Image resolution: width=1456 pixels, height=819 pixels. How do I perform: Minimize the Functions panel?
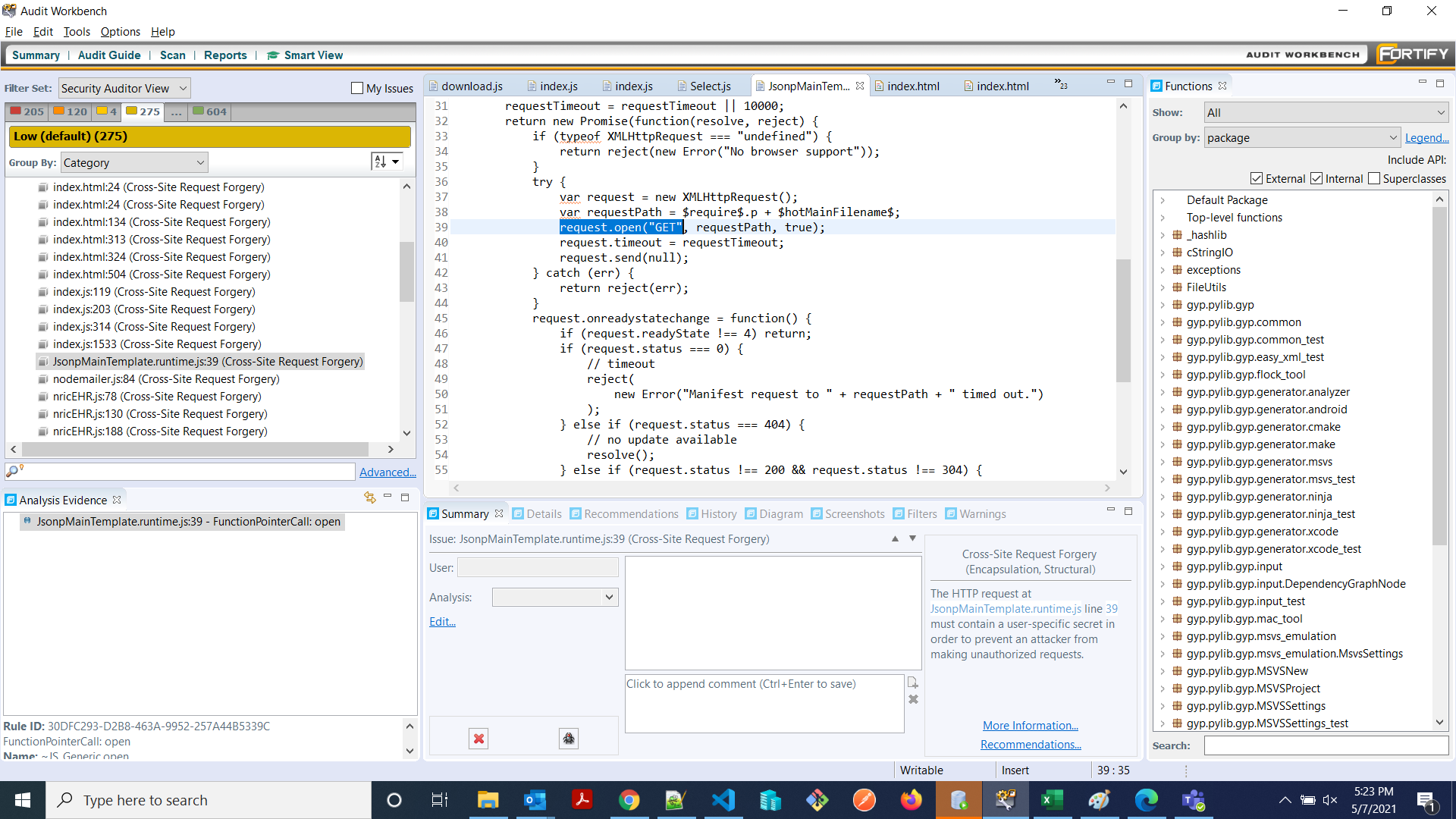click(1423, 83)
